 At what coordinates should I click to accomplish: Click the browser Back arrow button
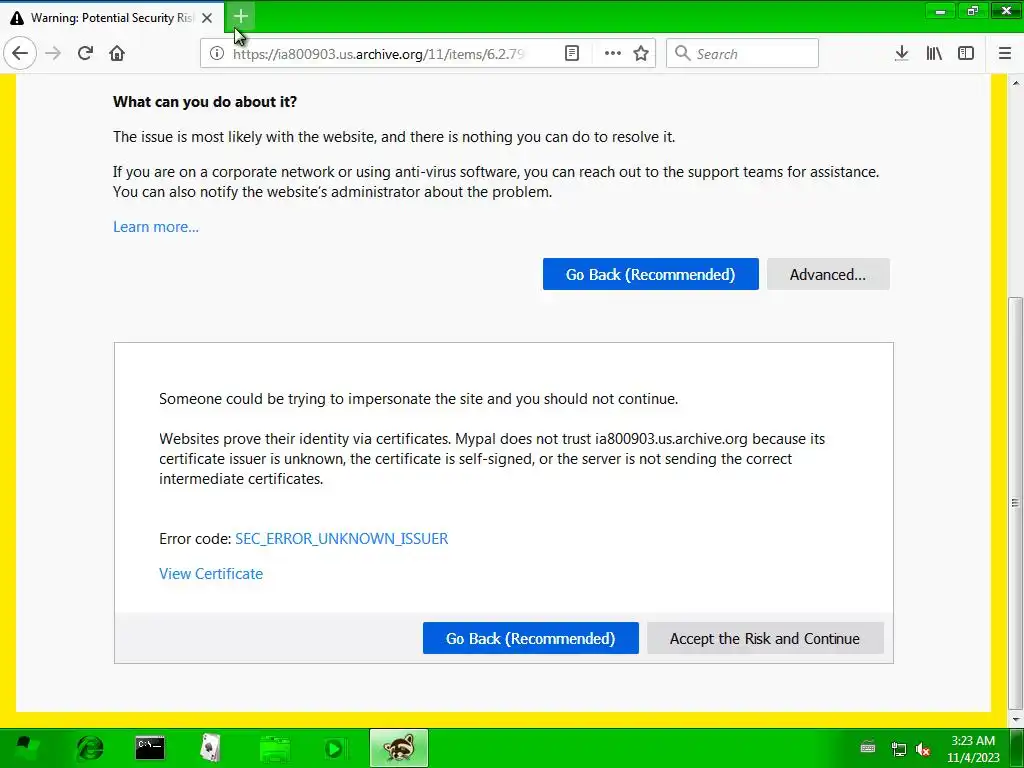[x=20, y=54]
